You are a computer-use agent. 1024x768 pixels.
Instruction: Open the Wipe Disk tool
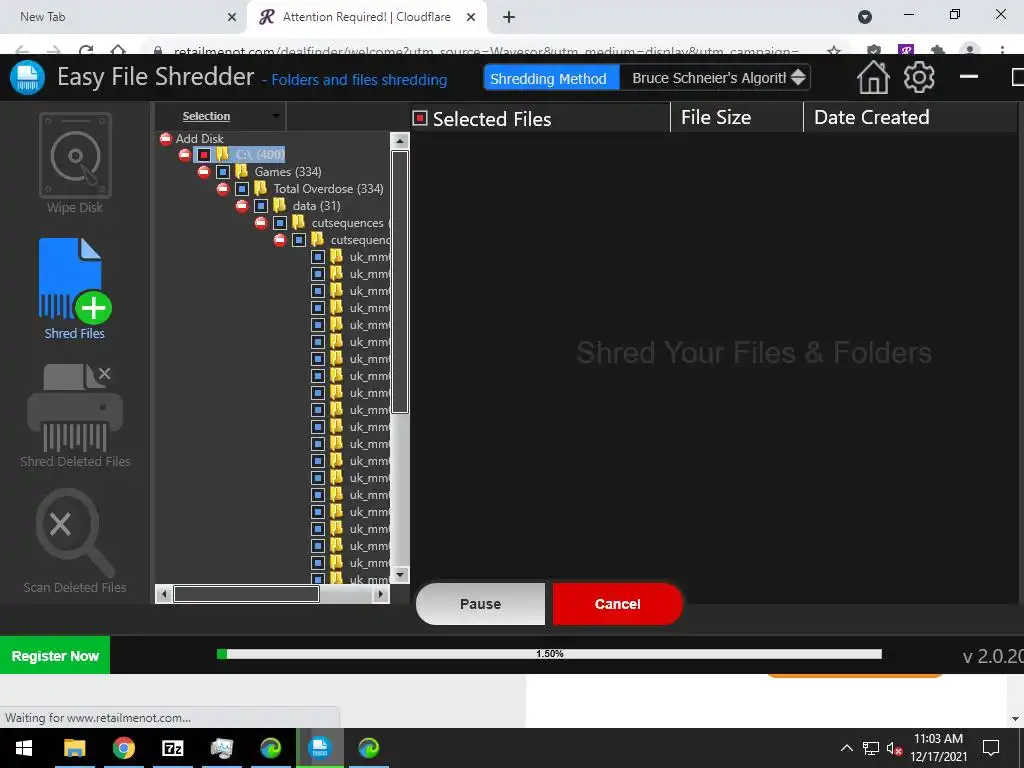pyautogui.click(x=75, y=163)
